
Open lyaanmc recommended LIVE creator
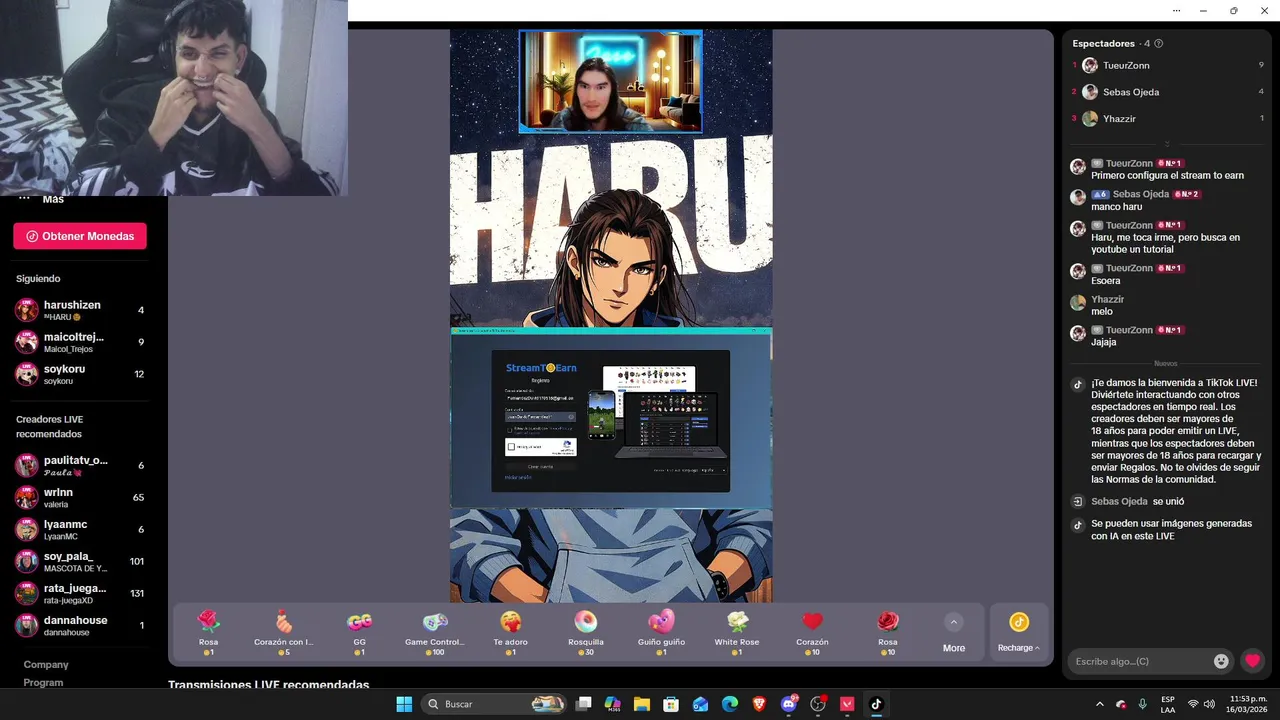pos(80,530)
